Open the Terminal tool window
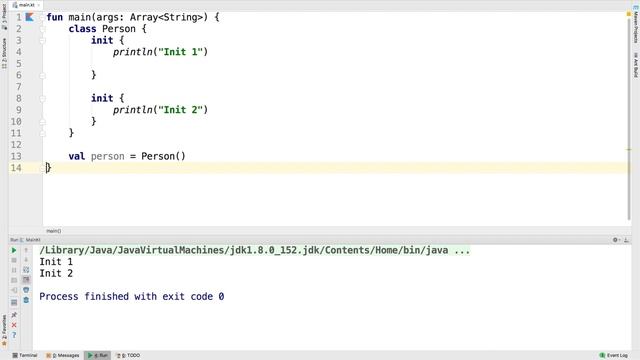 [x=25, y=356]
